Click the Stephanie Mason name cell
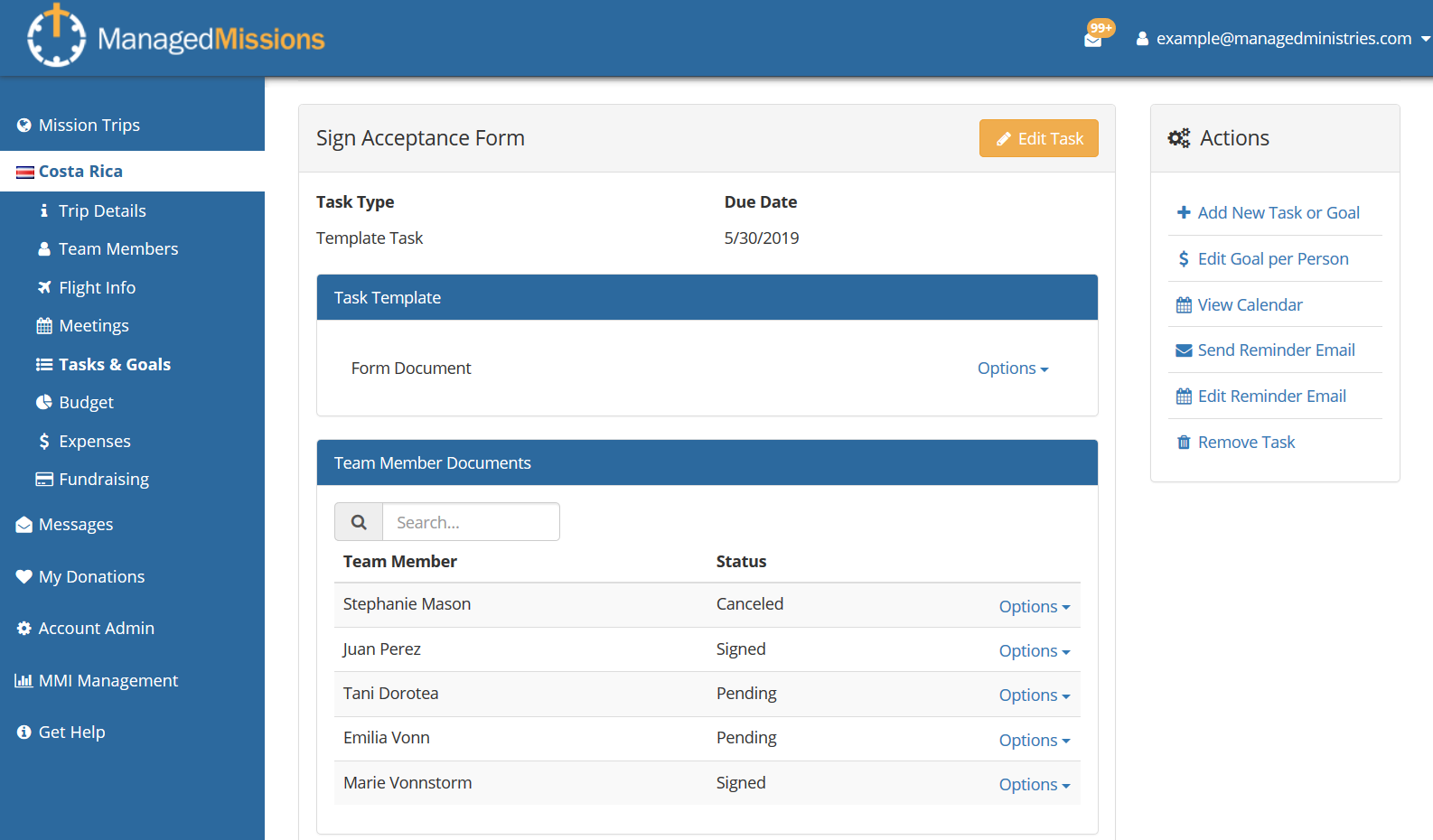1433x840 pixels. click(x=407, y=604)
